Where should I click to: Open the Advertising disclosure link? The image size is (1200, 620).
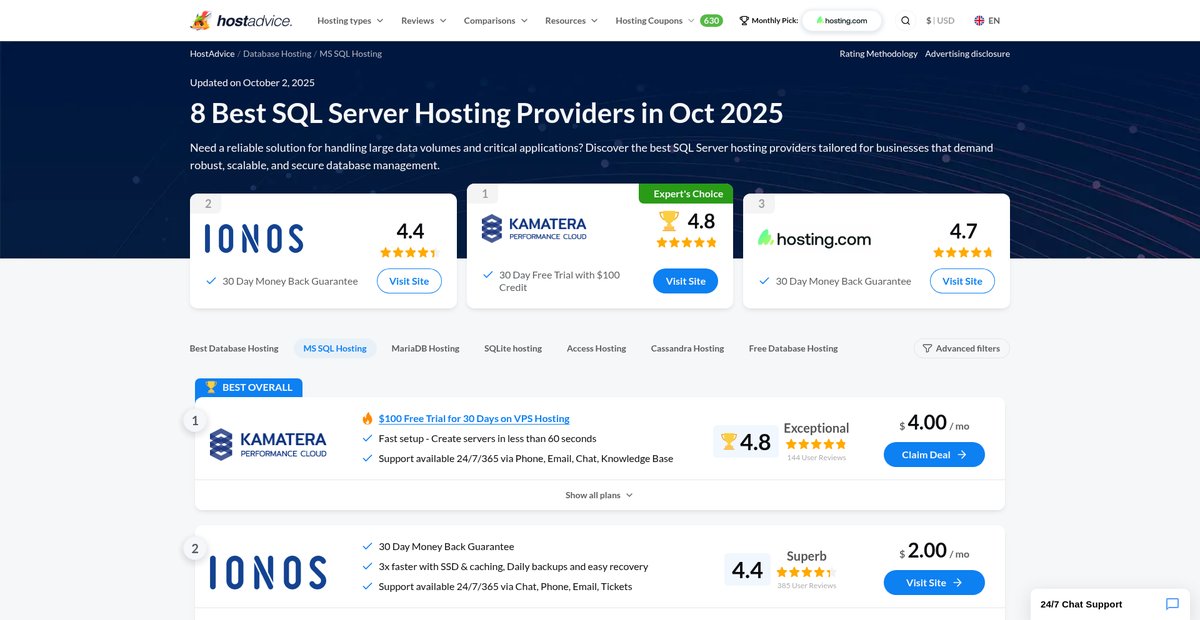[x=967, y=53]
